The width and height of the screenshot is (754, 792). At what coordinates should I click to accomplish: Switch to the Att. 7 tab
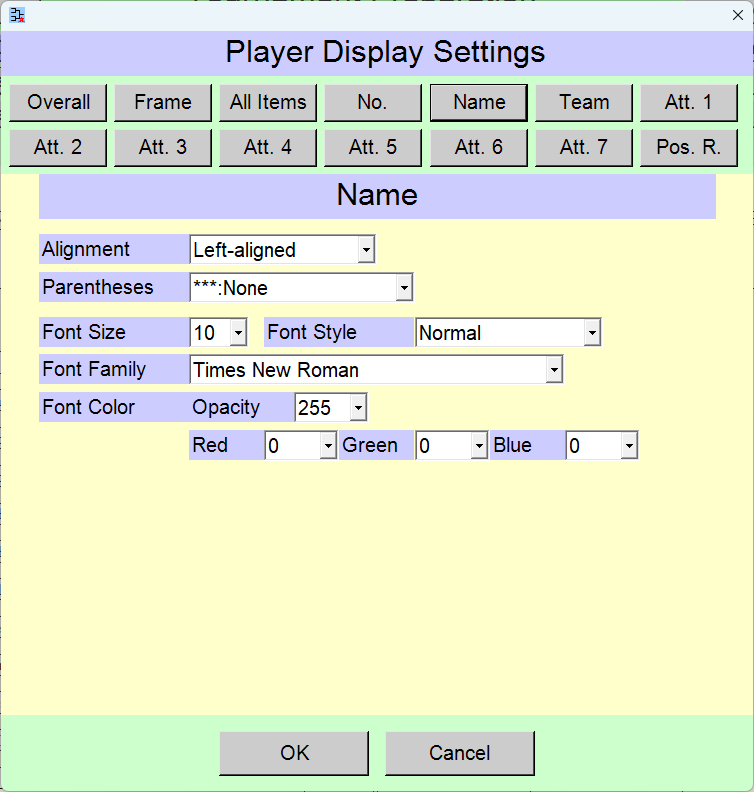pos(584,147)
